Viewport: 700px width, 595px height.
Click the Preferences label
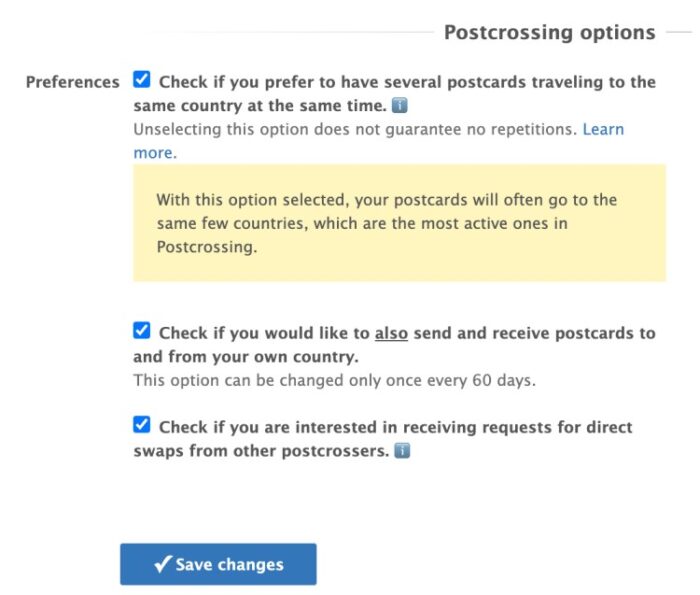[73, 82]
